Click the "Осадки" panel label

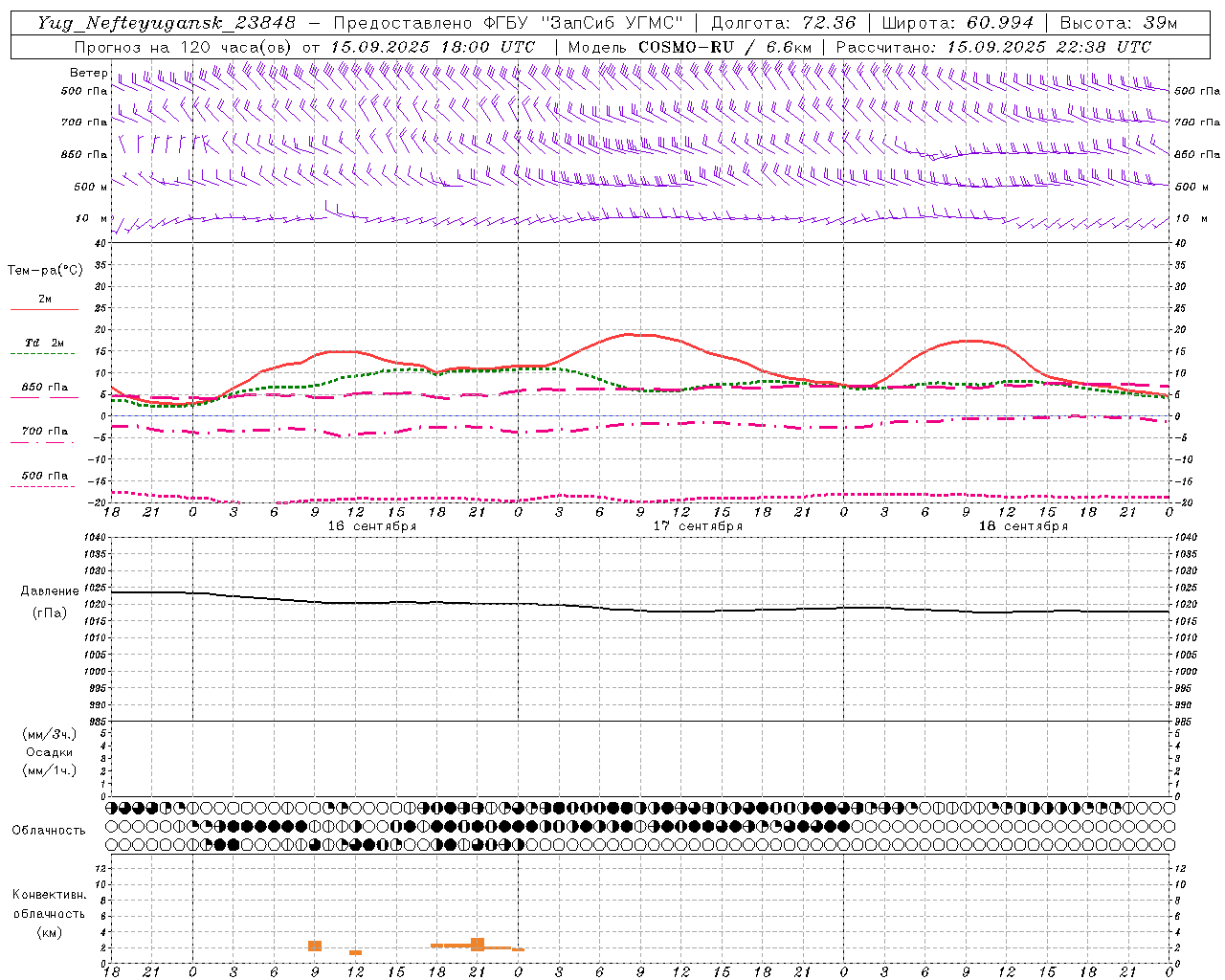point(49,752)
